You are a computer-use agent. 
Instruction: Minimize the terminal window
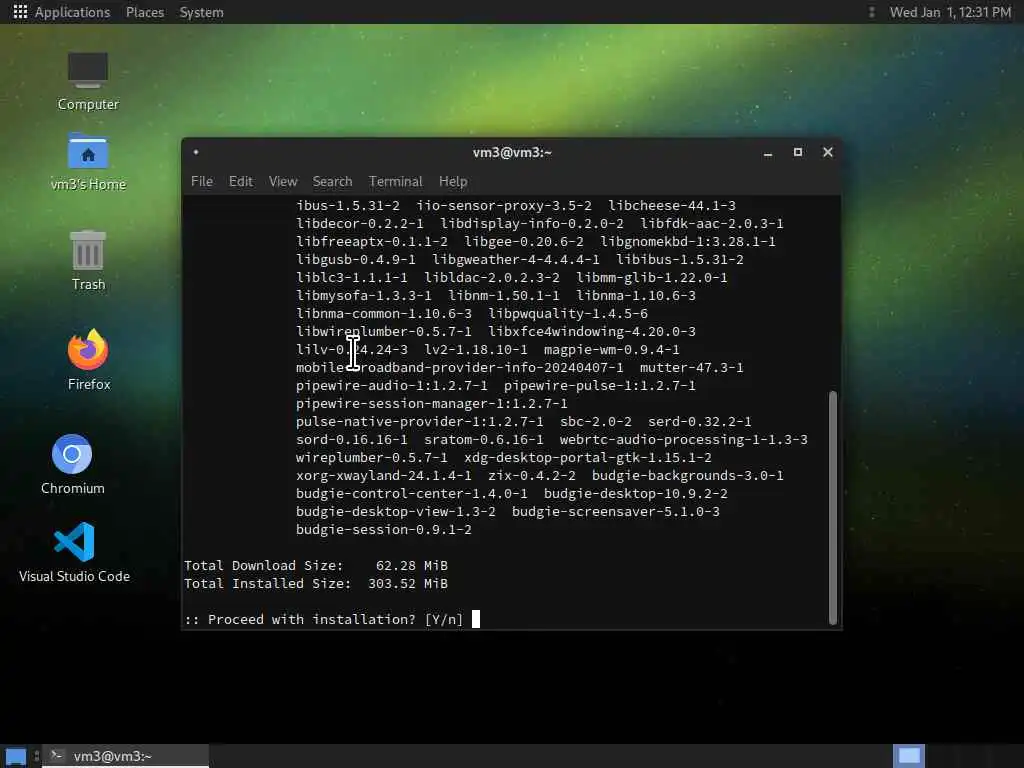tap(768, 152)
